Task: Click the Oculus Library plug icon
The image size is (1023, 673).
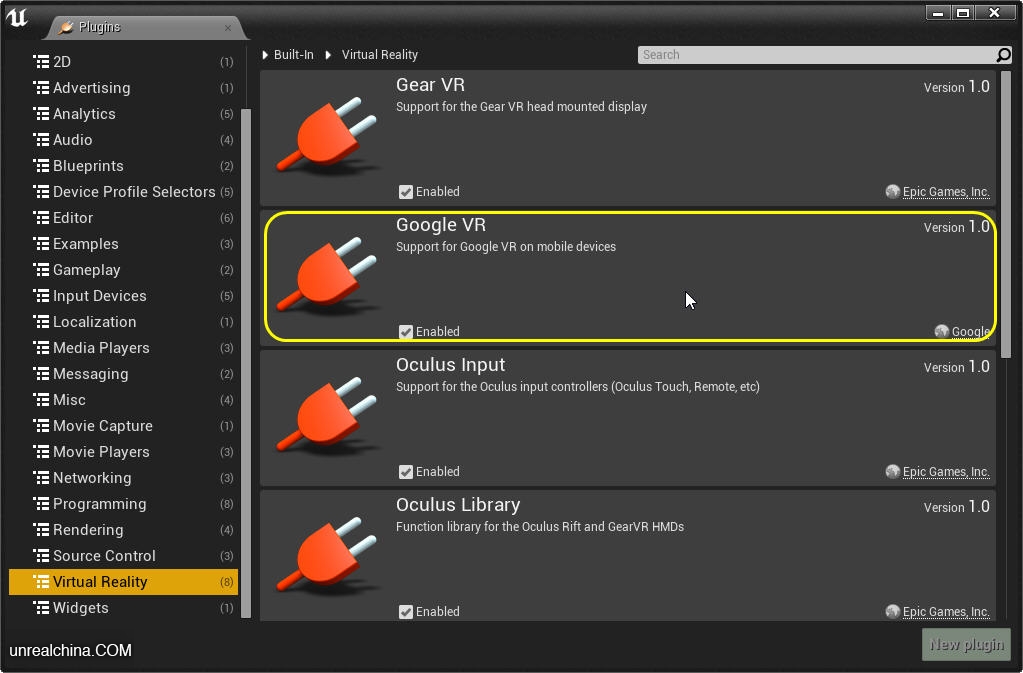Action: [x=326, y=557]
